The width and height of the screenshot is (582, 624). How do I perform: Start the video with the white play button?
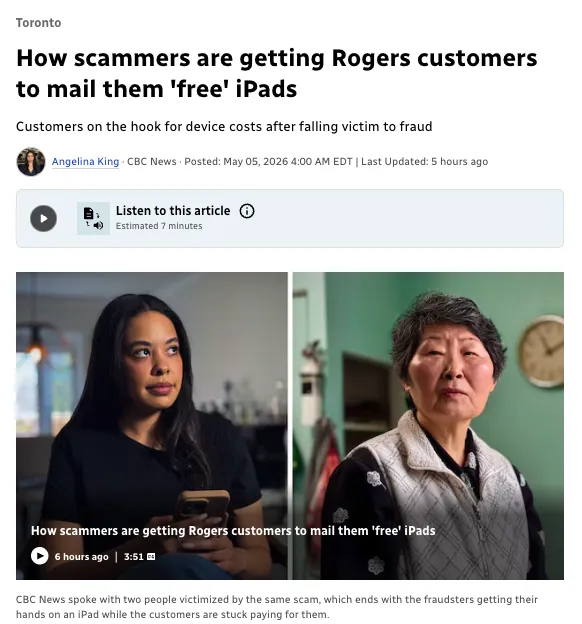coord(39,556)
